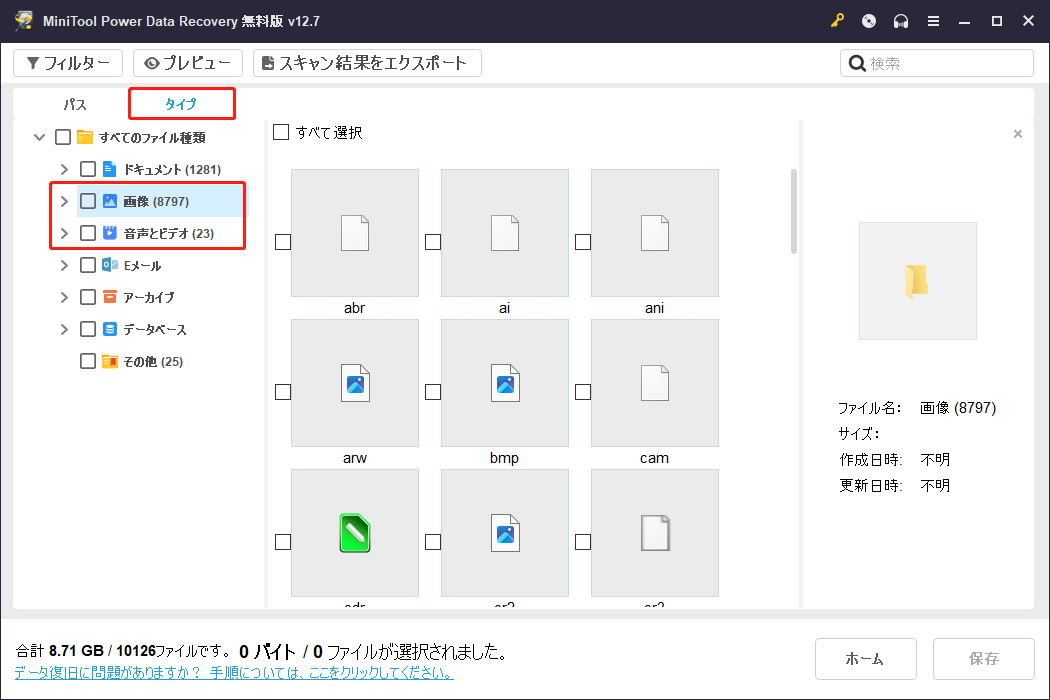Select the bootable media disc icon
This screenshot has width=1050, height=700.
click(x=868, y=20)
